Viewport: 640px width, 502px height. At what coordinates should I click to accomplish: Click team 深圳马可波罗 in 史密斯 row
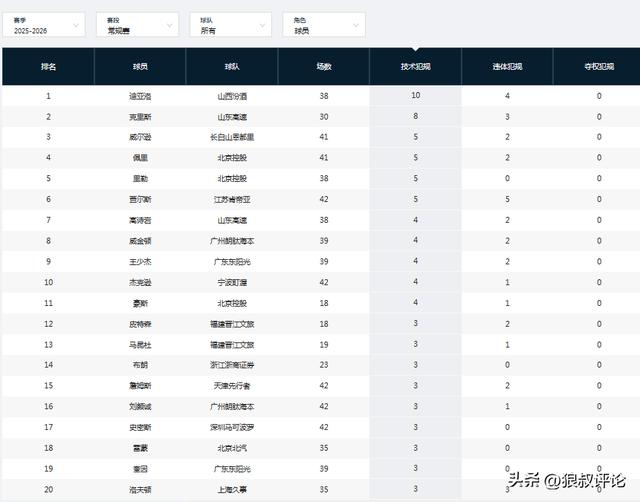pos(232,427)
